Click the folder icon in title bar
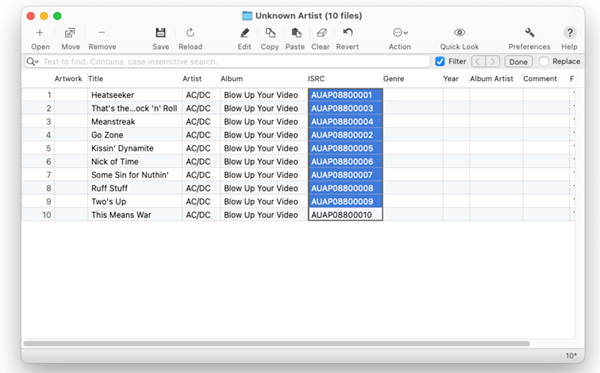This screenshot has height=373, width=600. [247, 16]
